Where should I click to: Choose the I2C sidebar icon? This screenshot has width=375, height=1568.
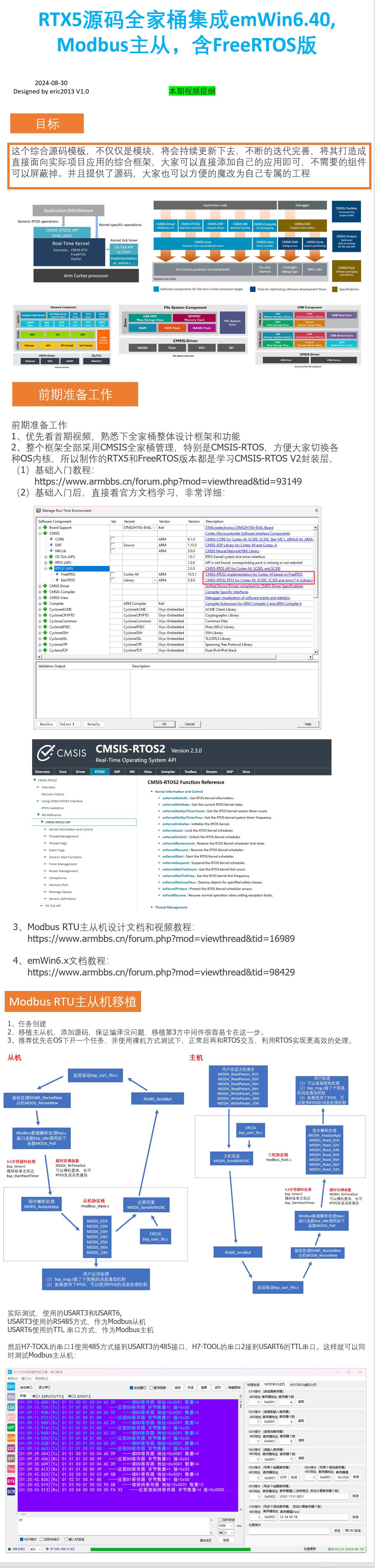tap(11, 1448)
